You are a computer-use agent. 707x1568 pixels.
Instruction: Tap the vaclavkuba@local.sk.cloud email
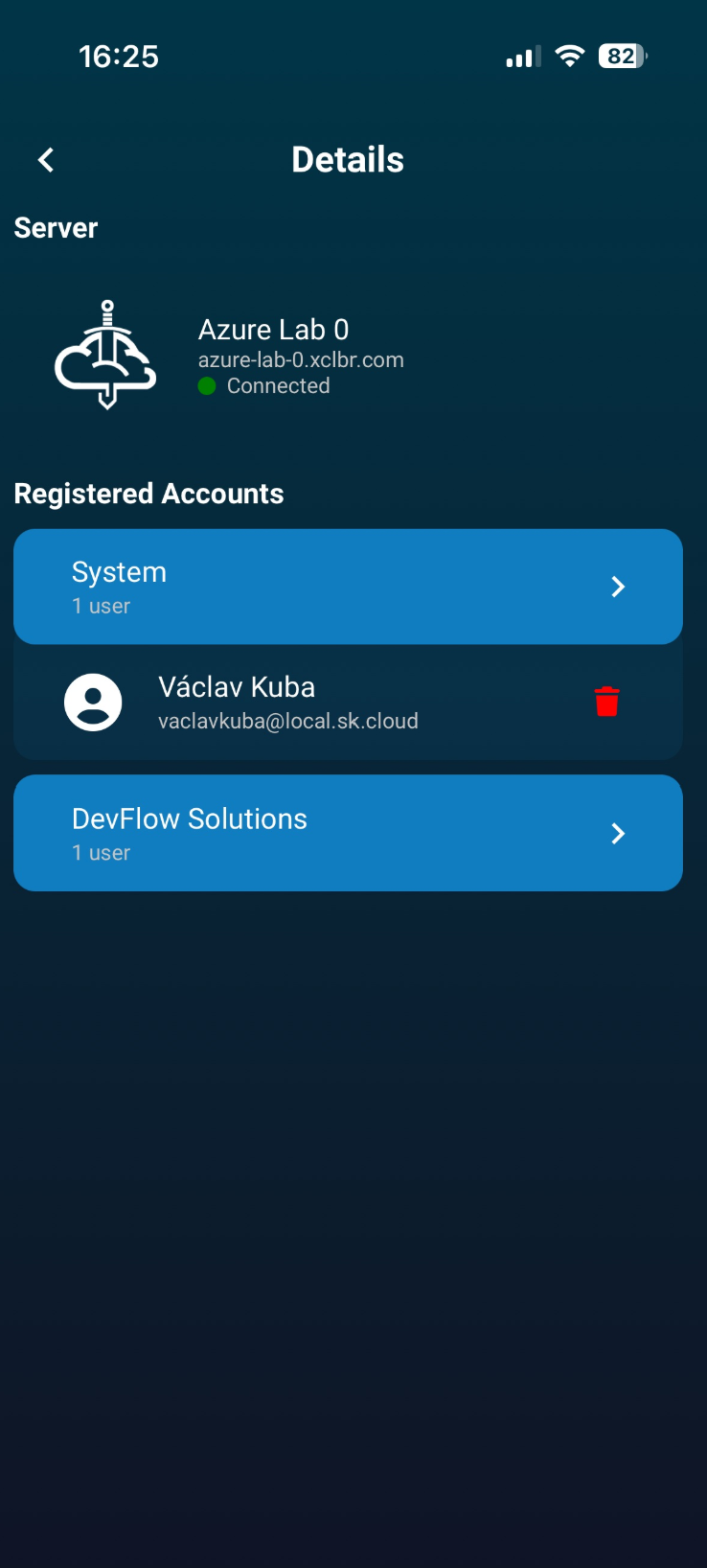click(x=288, y=722)
